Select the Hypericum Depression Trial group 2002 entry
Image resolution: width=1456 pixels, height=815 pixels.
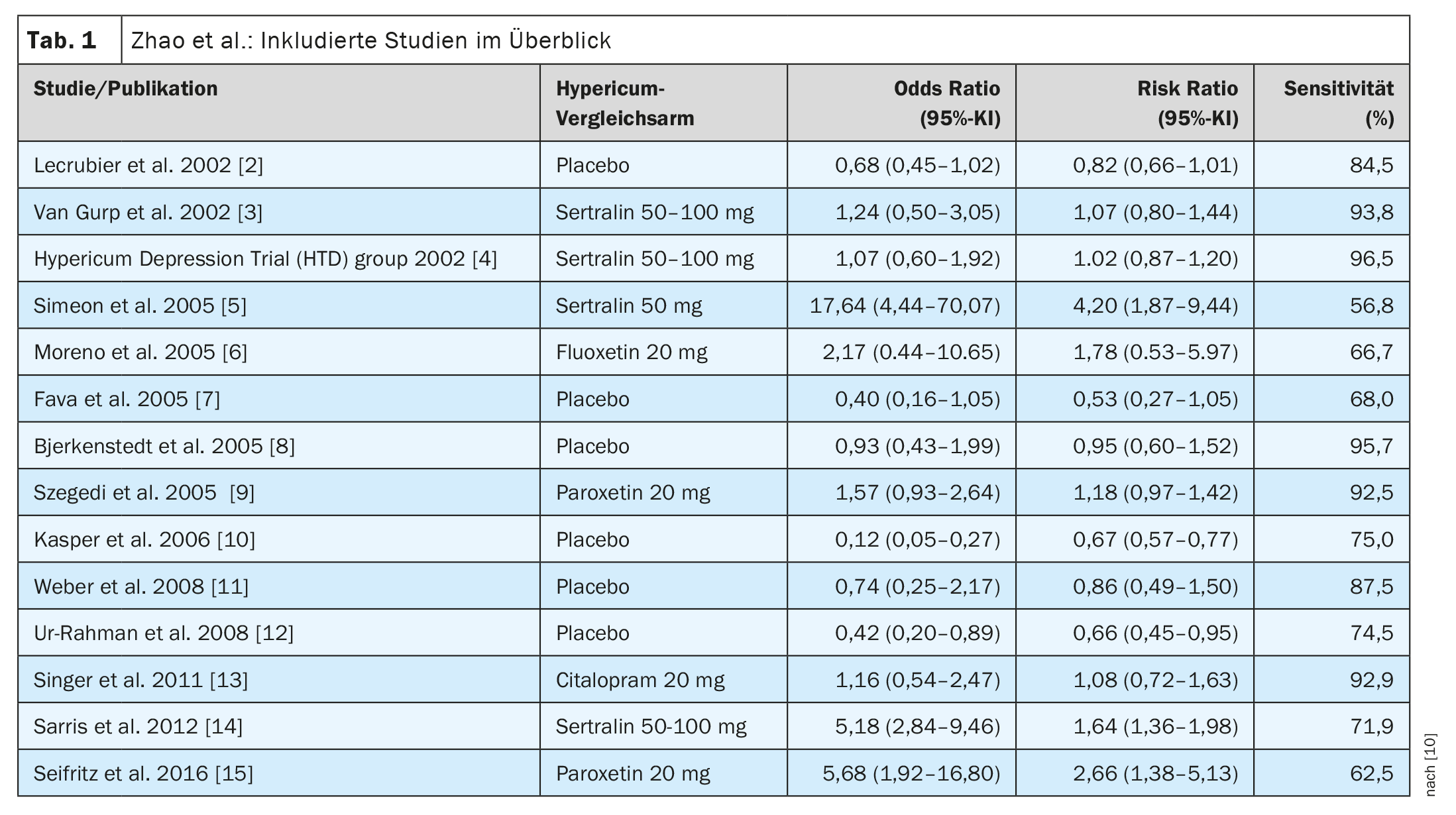265,258
